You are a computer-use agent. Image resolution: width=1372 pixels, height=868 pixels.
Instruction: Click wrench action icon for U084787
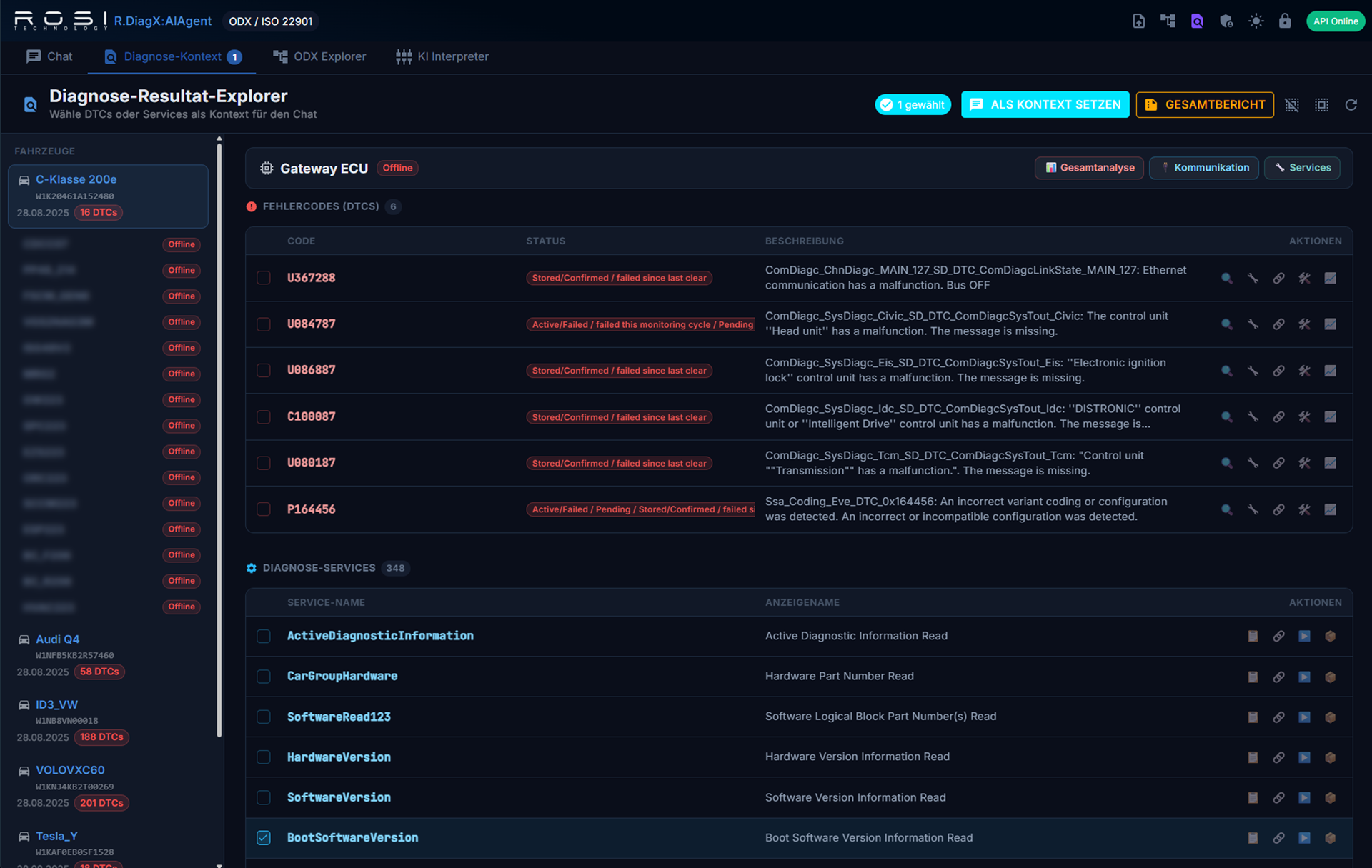(1253, 324)
